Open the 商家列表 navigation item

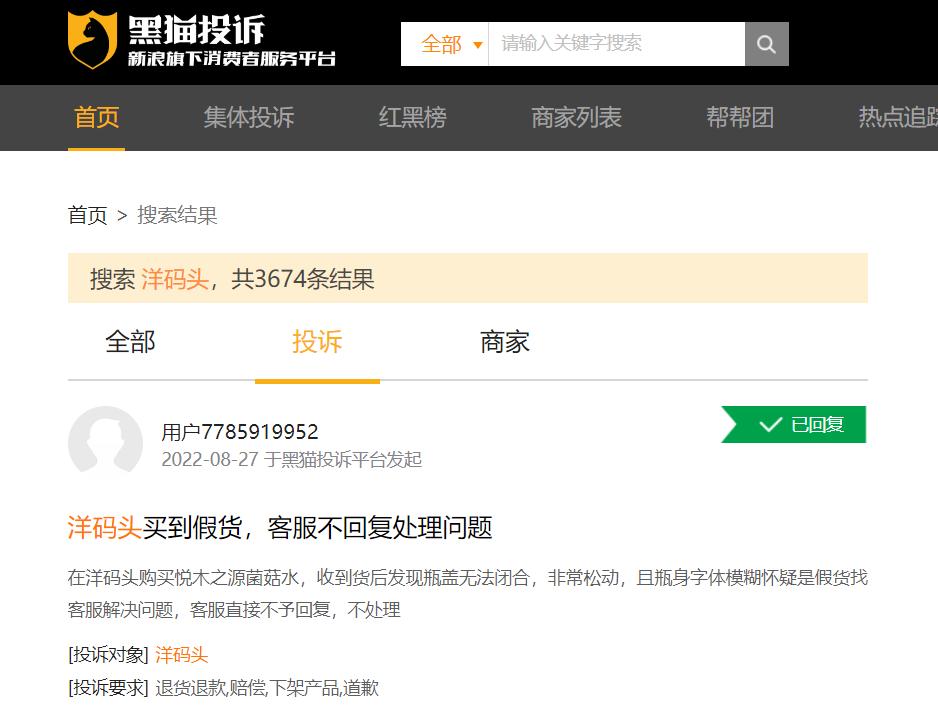click(x=576, y=117)
